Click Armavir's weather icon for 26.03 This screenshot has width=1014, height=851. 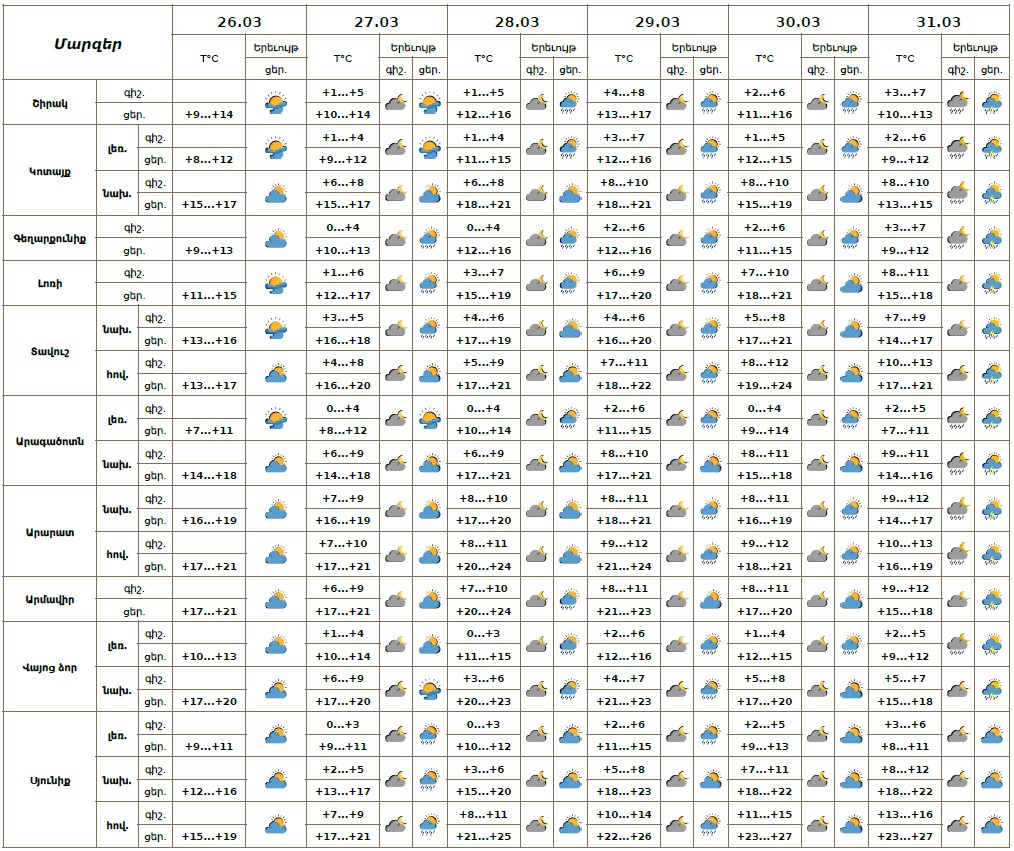[x=275, y=600]
